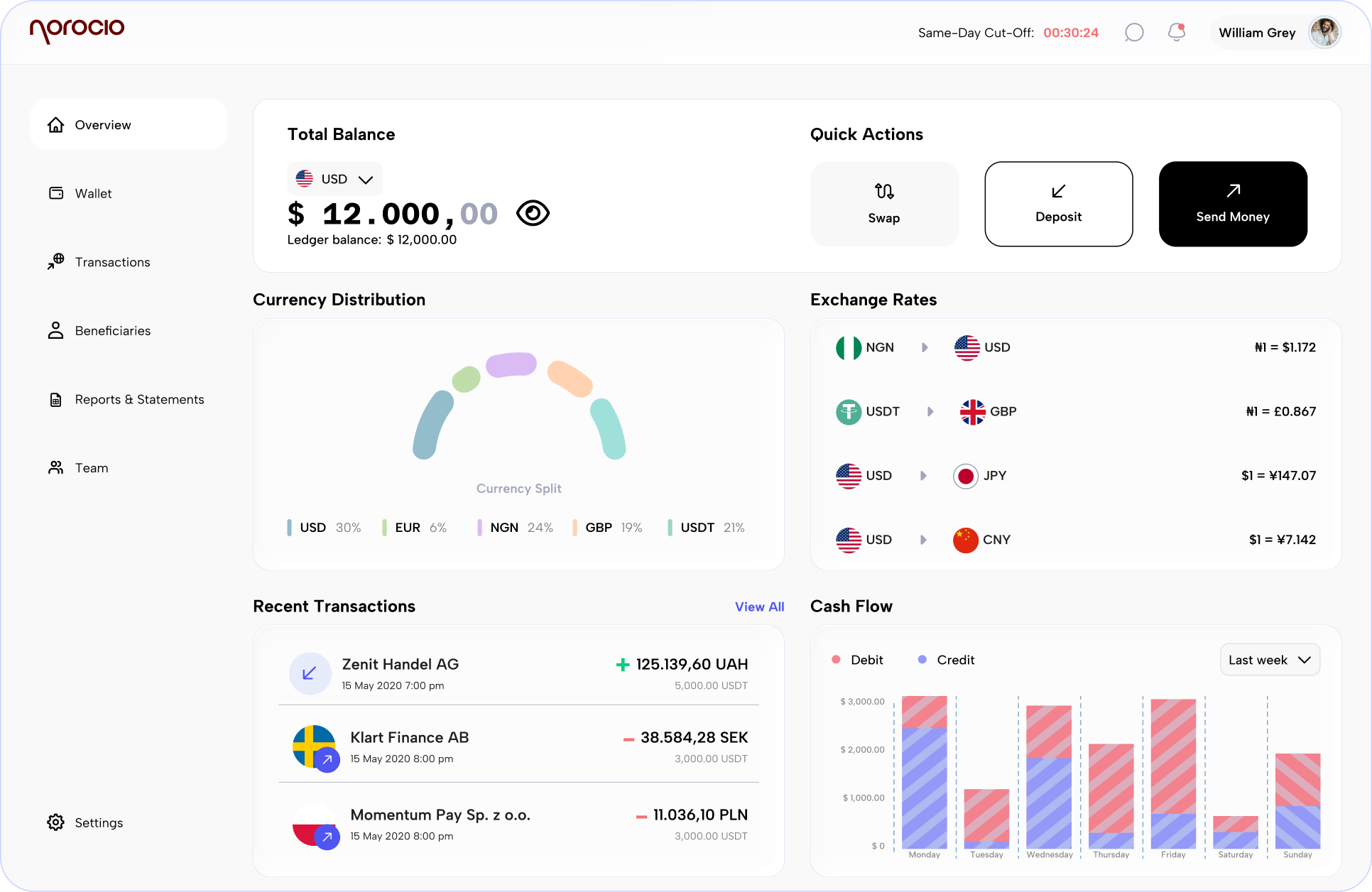The width and height of the screenshot is (1372, 892).
Task: Expand the Last week period dropdown
Action: pos(1269,660)
